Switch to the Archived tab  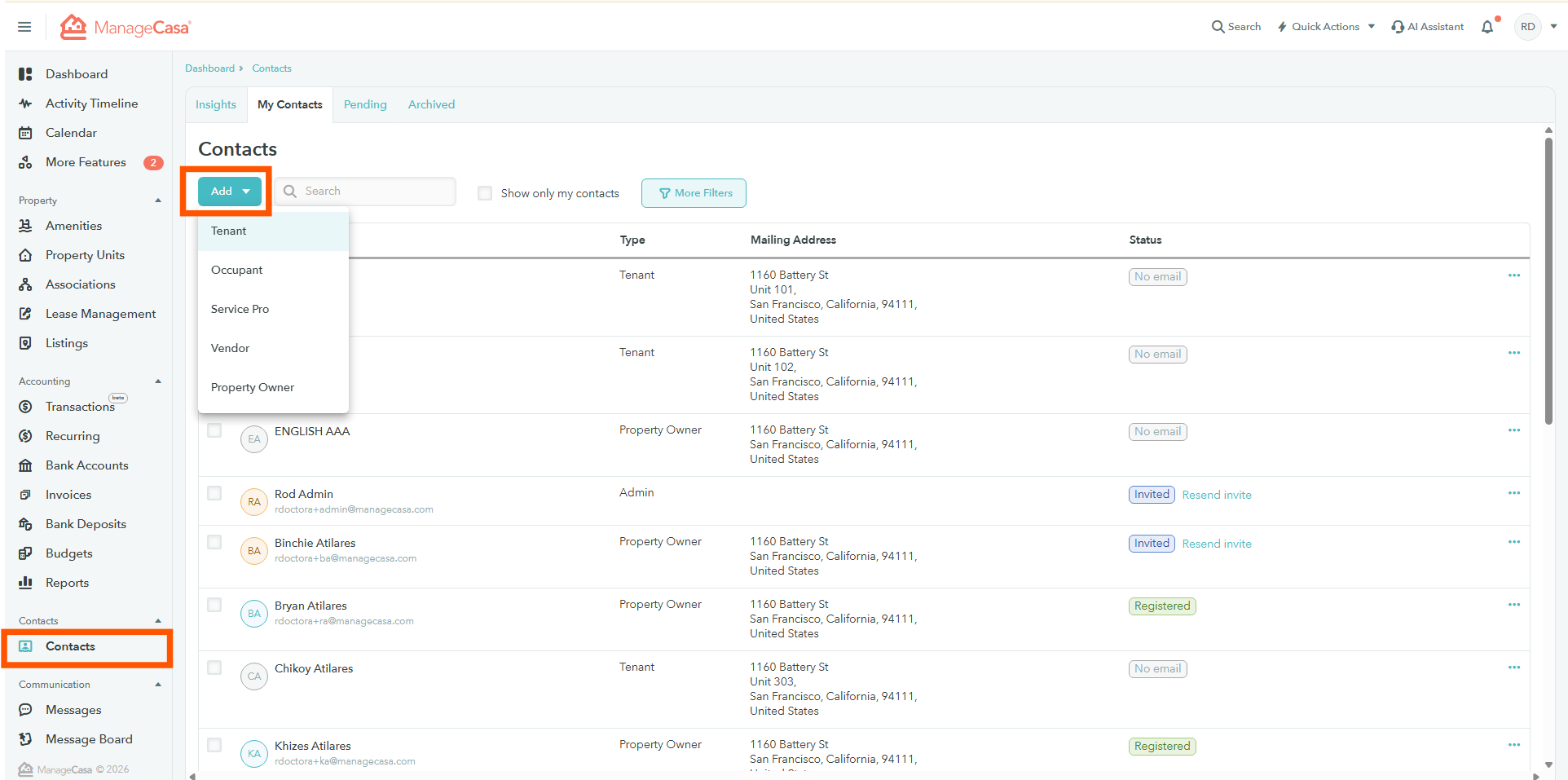pos(431,104)
